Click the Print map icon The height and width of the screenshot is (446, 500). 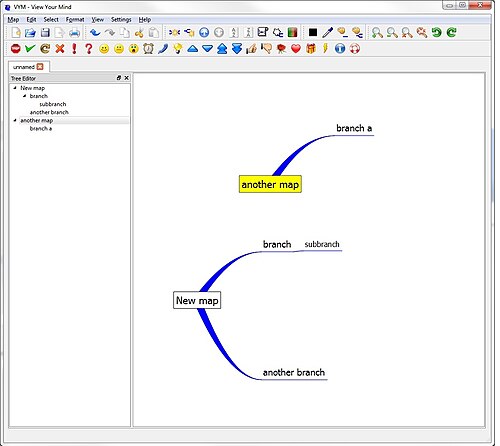click(74, 32)
